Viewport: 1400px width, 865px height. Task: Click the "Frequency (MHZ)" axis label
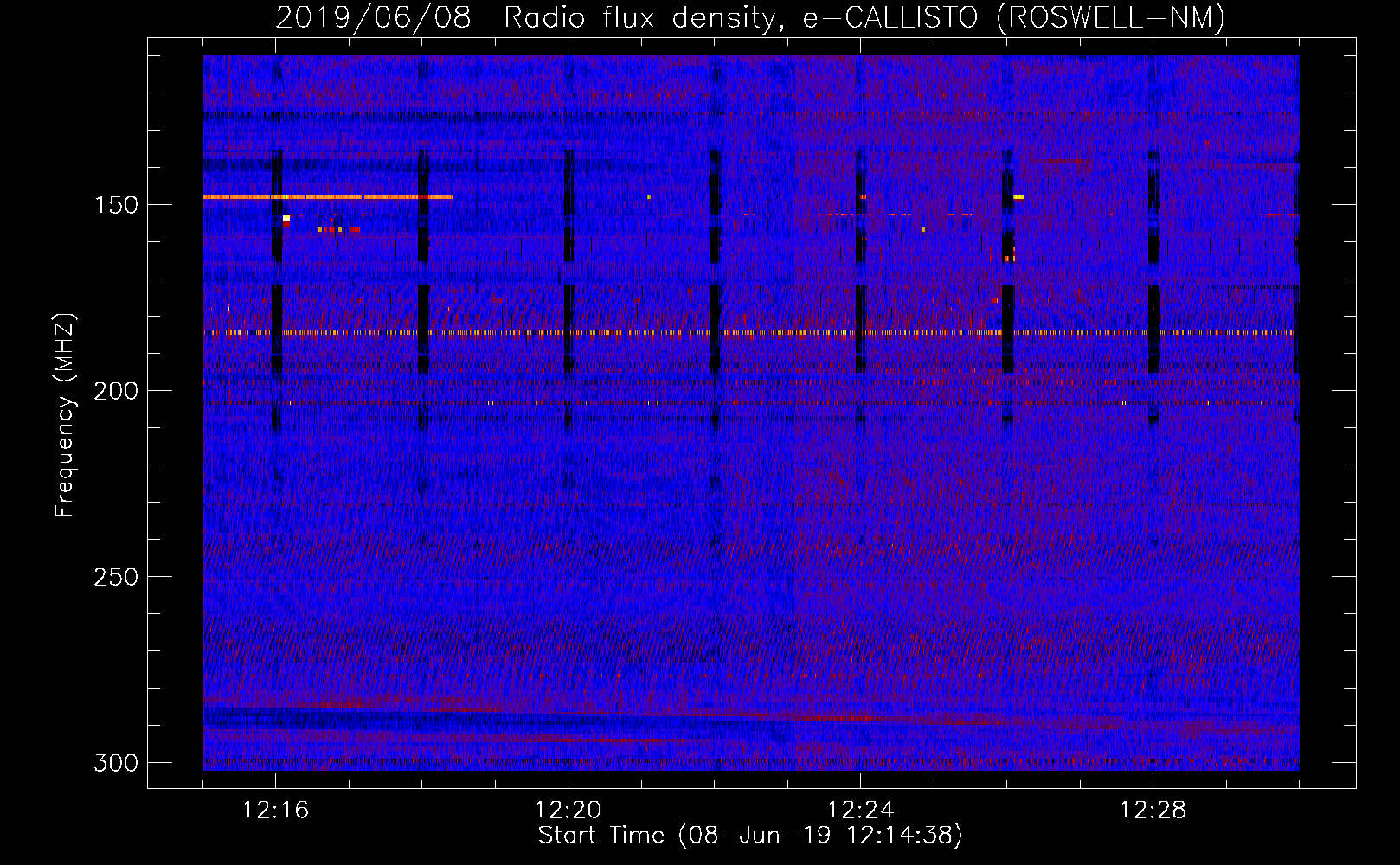tap(65, 414)
